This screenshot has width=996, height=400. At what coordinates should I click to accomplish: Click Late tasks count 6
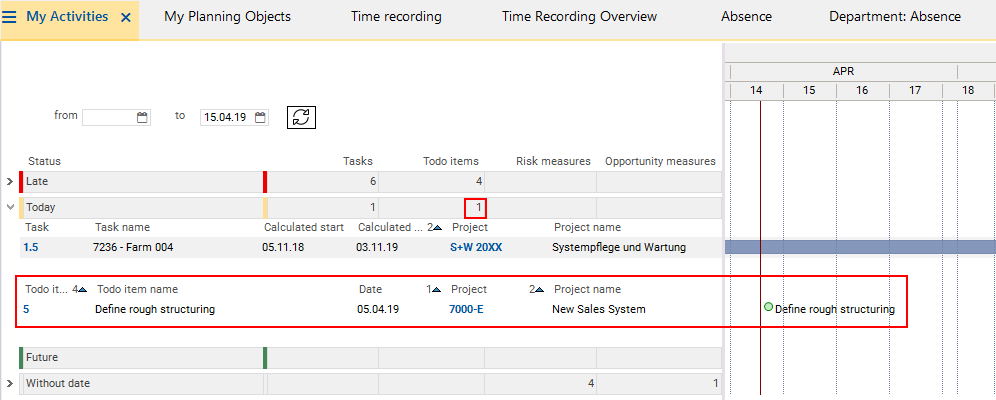(372, 182)
